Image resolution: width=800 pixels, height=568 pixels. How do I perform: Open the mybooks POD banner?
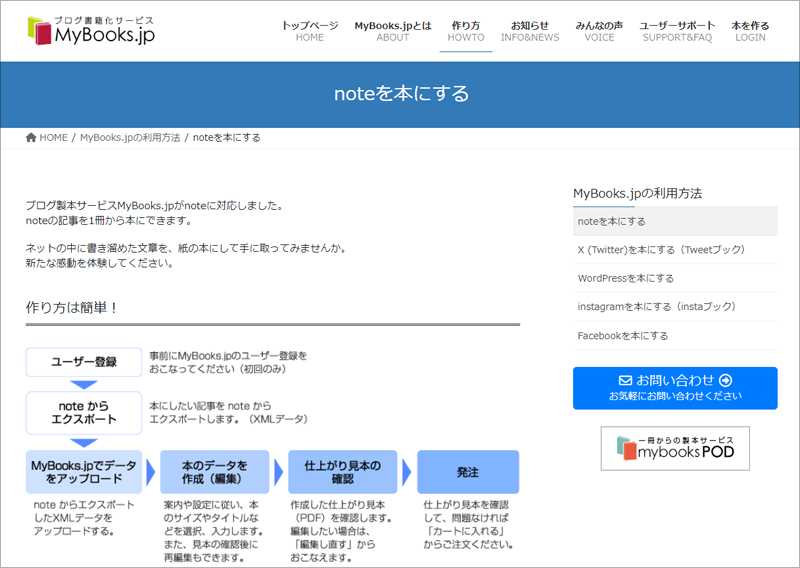[675, 448]
